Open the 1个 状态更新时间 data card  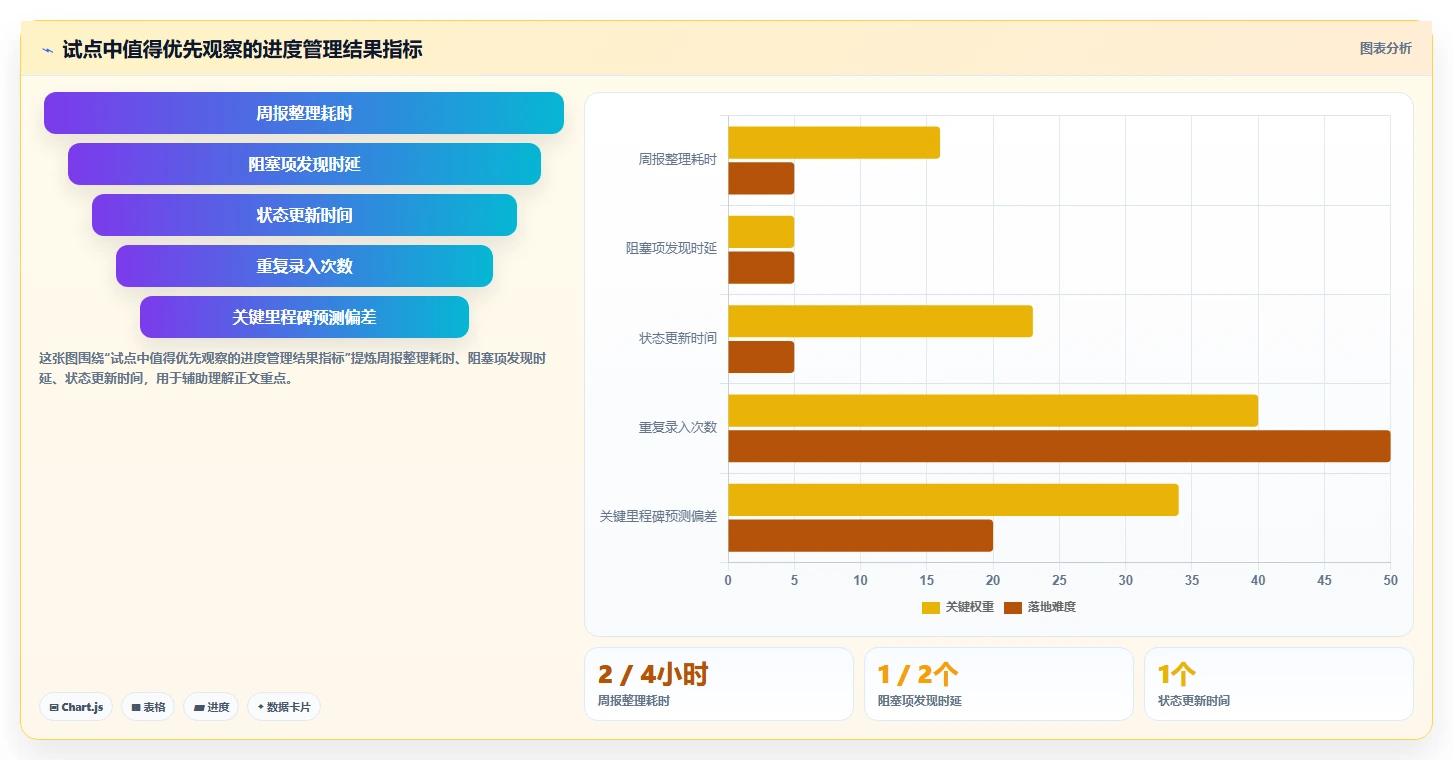tap(1279, 684)
